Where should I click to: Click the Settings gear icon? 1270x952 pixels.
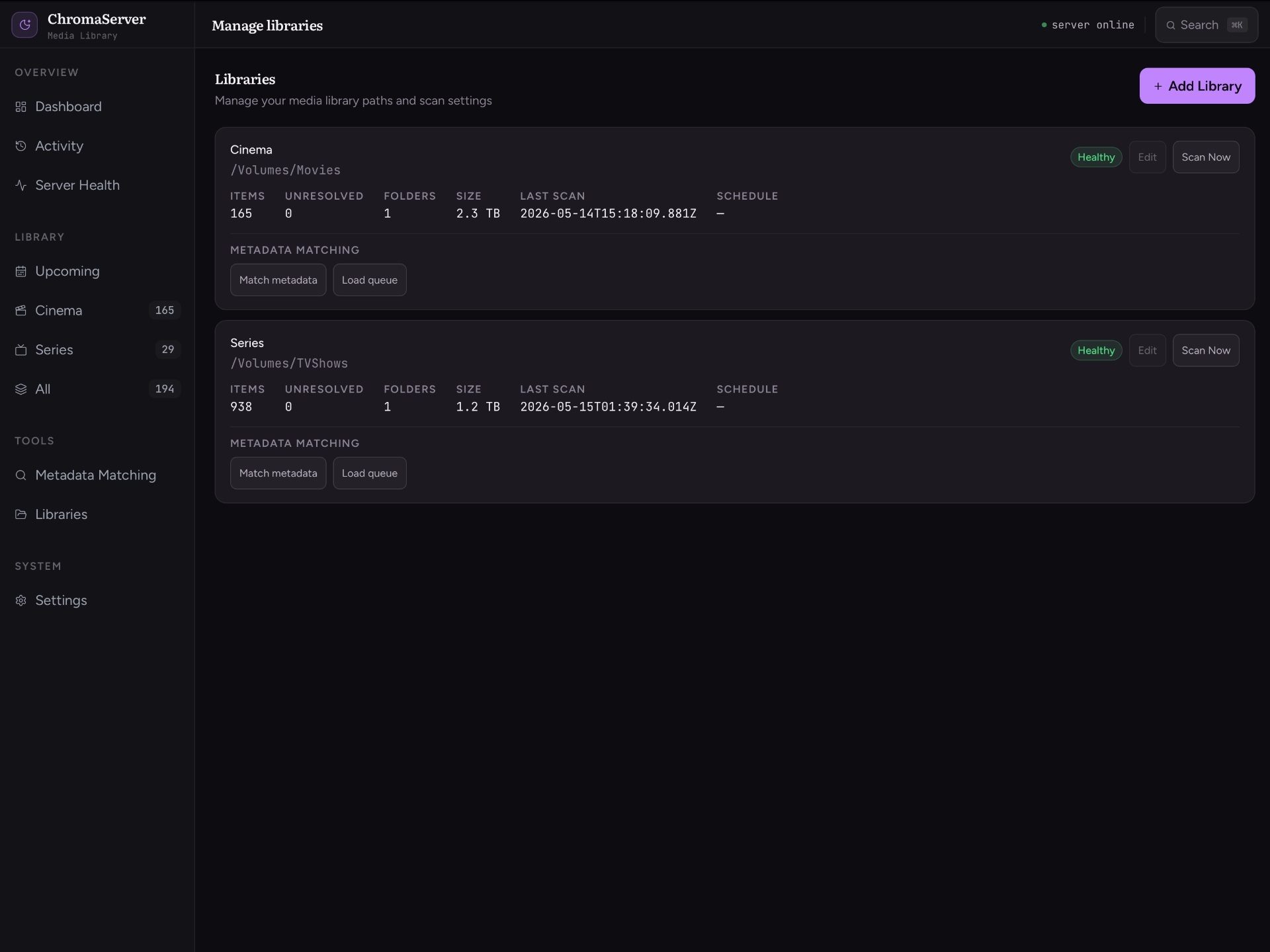(21, 600)
